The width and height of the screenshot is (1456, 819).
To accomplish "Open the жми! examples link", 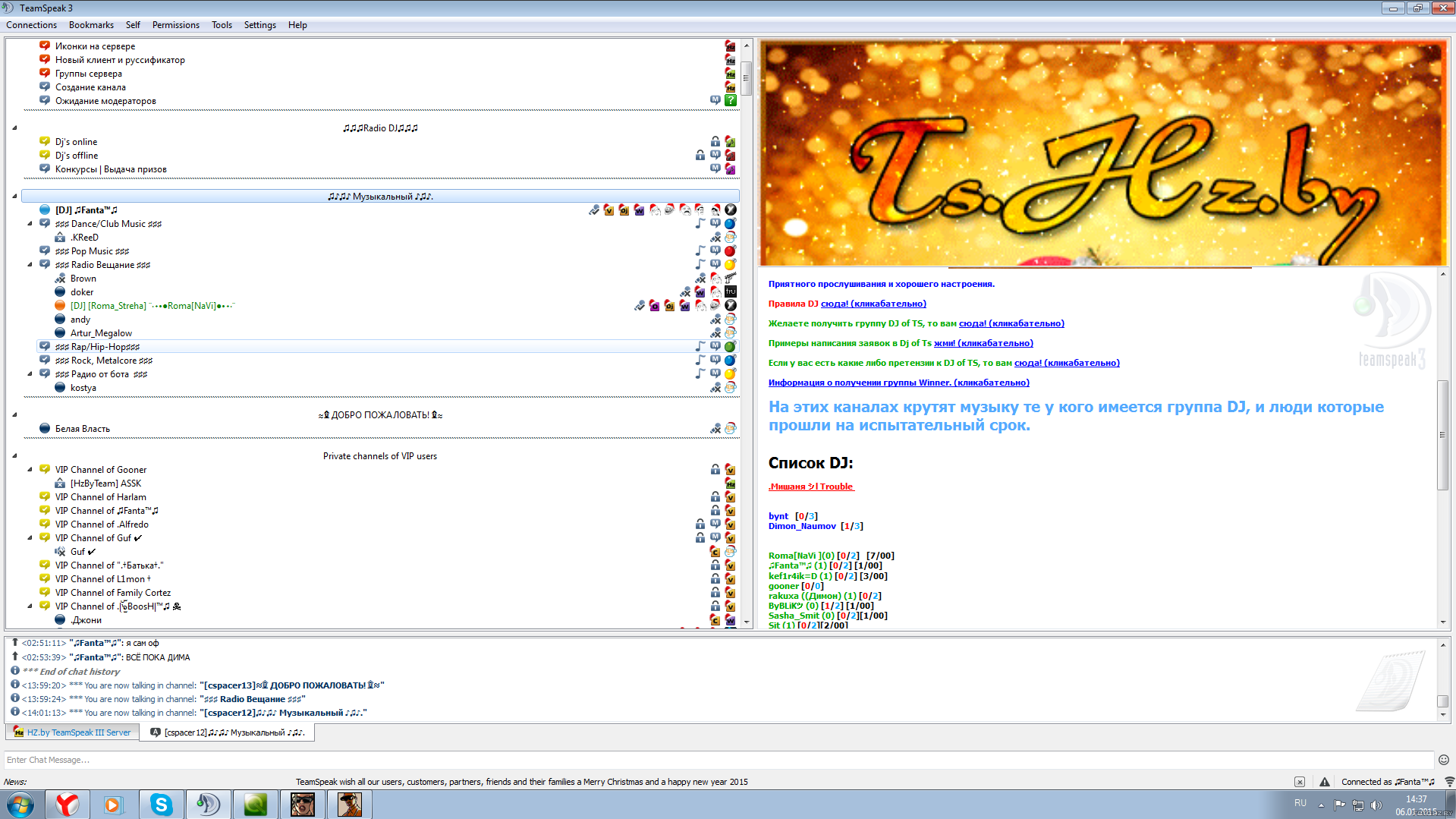I will coord(983,343).
